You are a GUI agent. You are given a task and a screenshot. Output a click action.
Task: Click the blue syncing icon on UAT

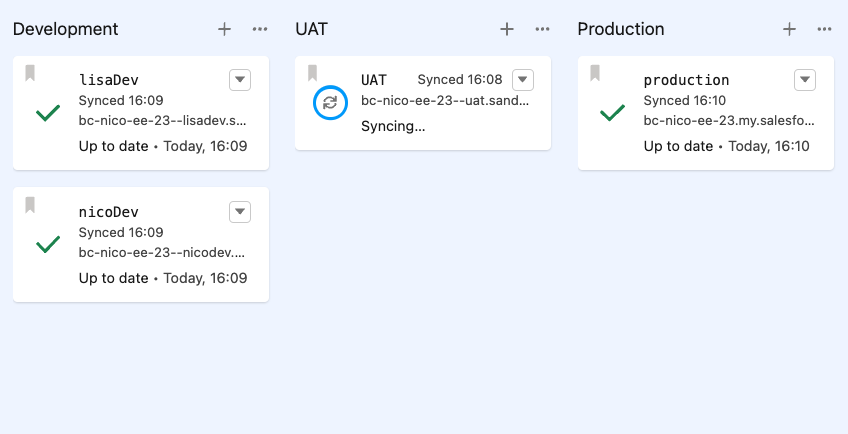coord(330,103)
